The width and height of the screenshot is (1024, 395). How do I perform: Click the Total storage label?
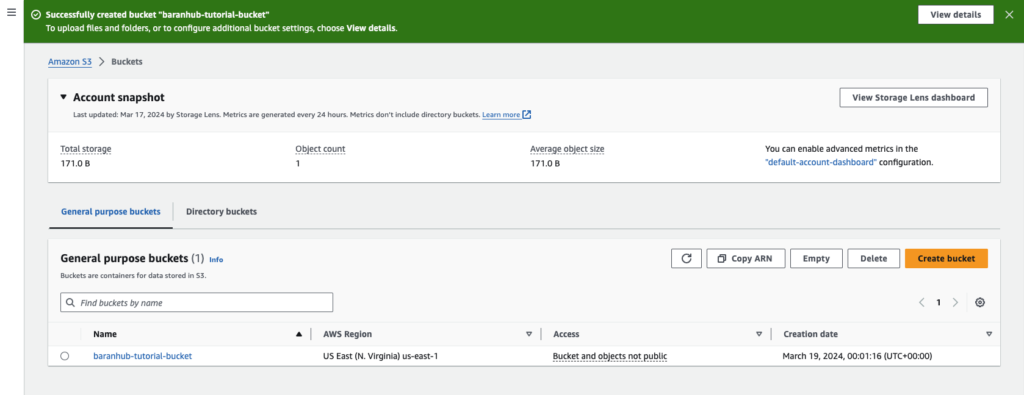coord(86,149)
